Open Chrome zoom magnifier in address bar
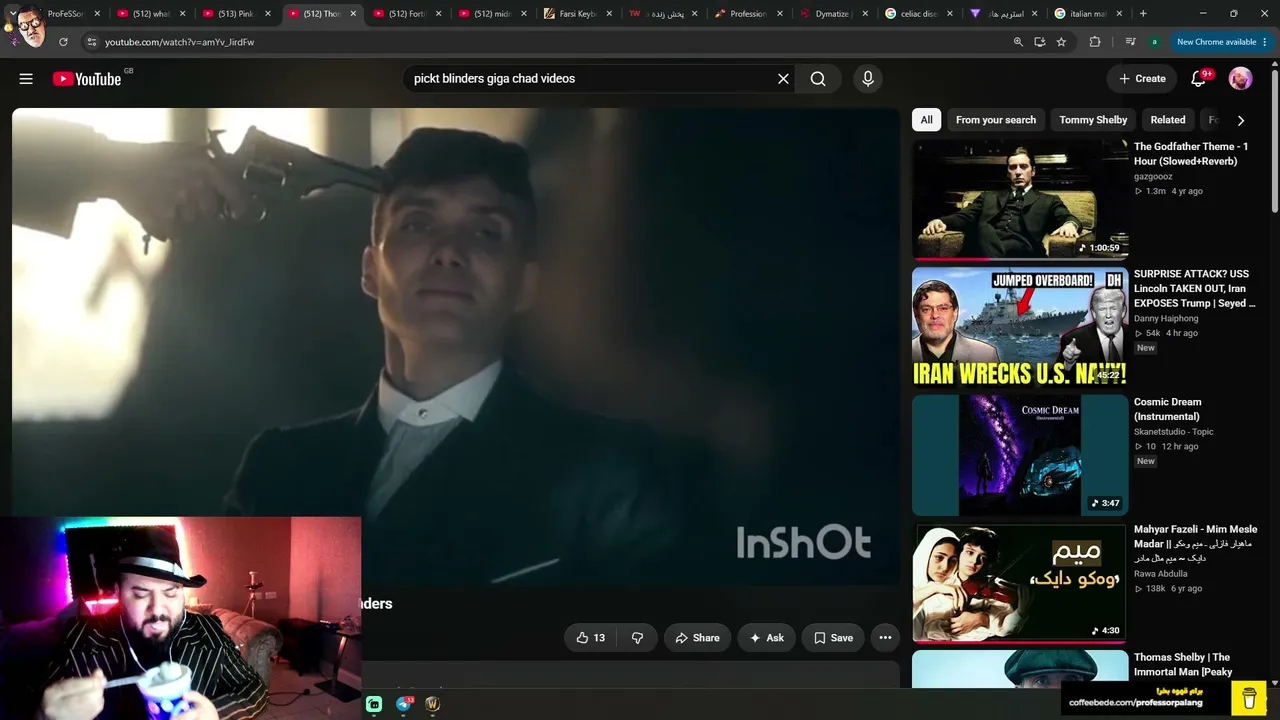Screen dimensions: 1280x720 tap(1018, 42)
